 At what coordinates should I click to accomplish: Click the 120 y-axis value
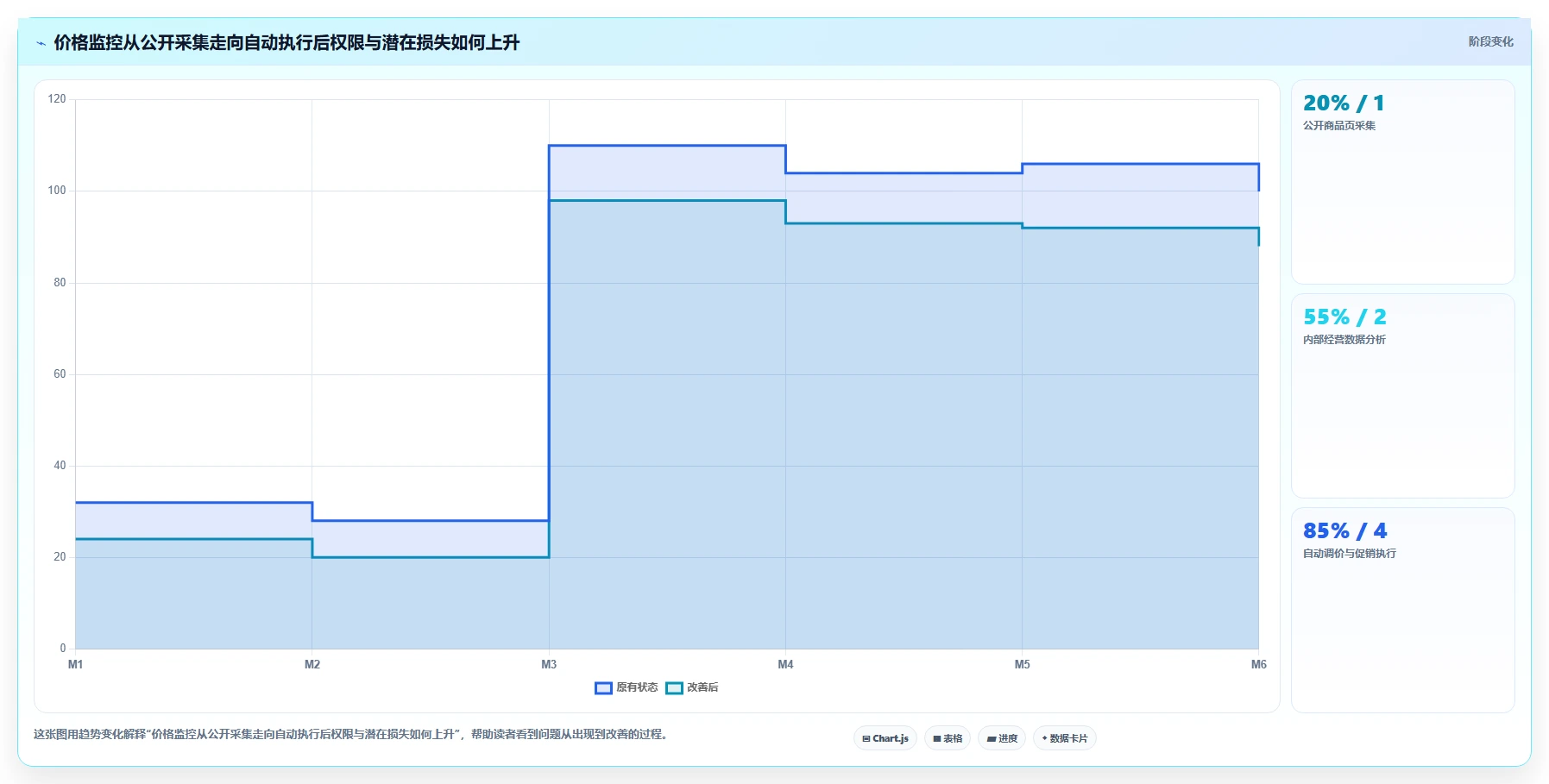[57, 99]
